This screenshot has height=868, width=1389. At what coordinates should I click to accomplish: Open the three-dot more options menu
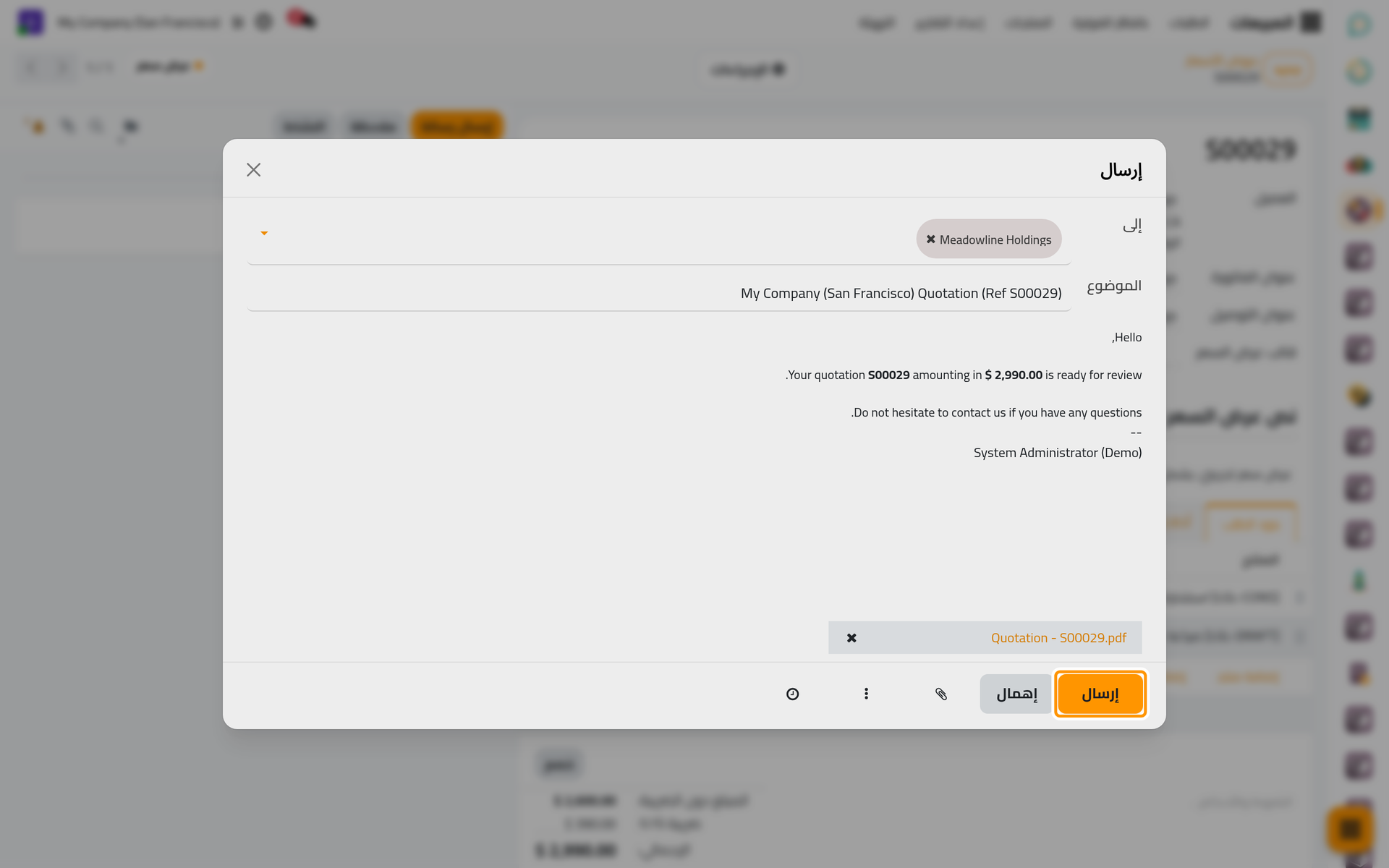point(866,694)
